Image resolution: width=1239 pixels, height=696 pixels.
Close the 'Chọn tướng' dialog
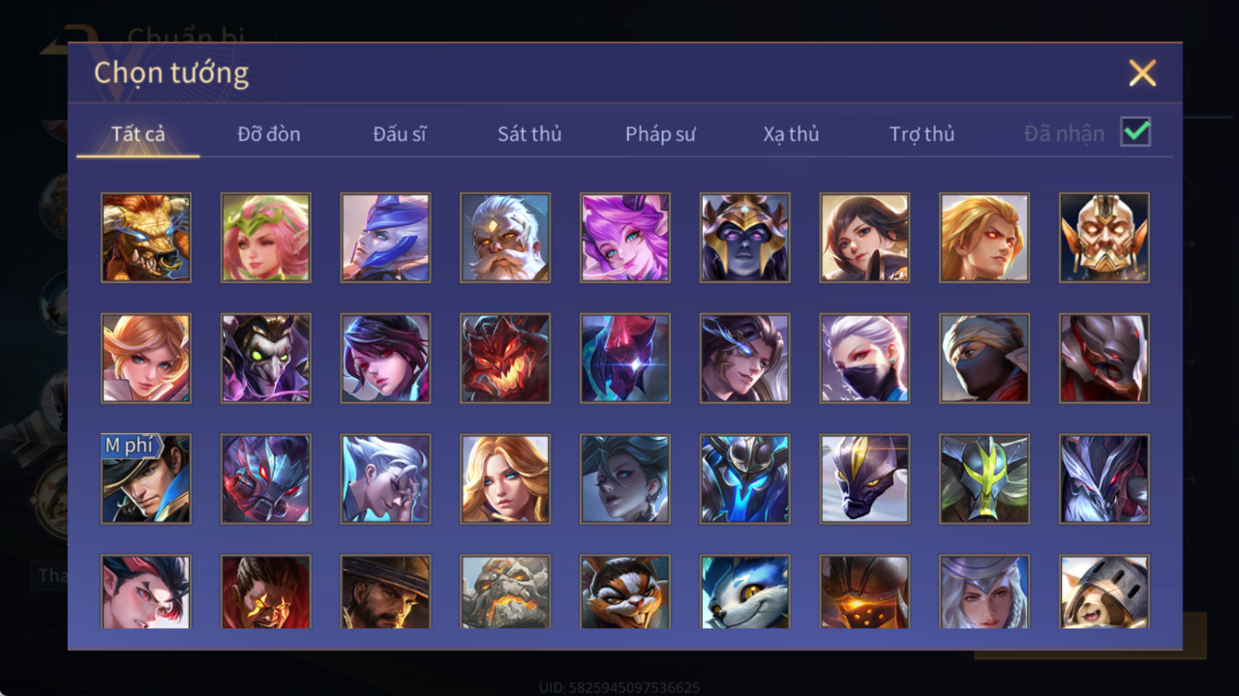click(x=1142, y=73)
